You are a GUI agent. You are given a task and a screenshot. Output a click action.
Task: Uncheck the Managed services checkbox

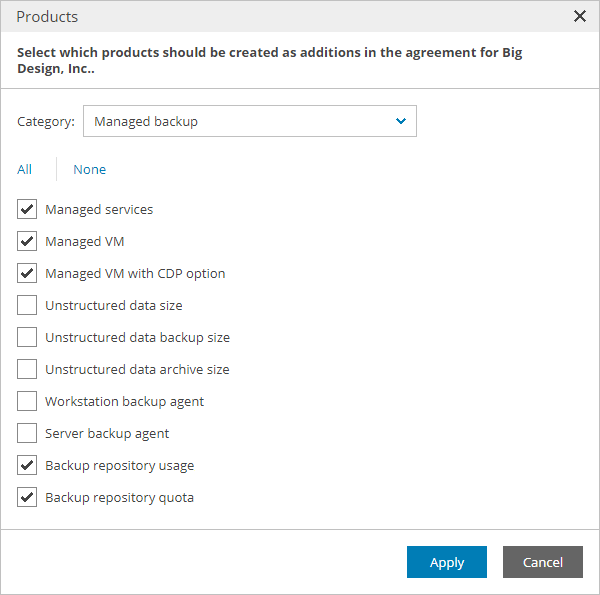pyautogui.click(x=27, y=209)
